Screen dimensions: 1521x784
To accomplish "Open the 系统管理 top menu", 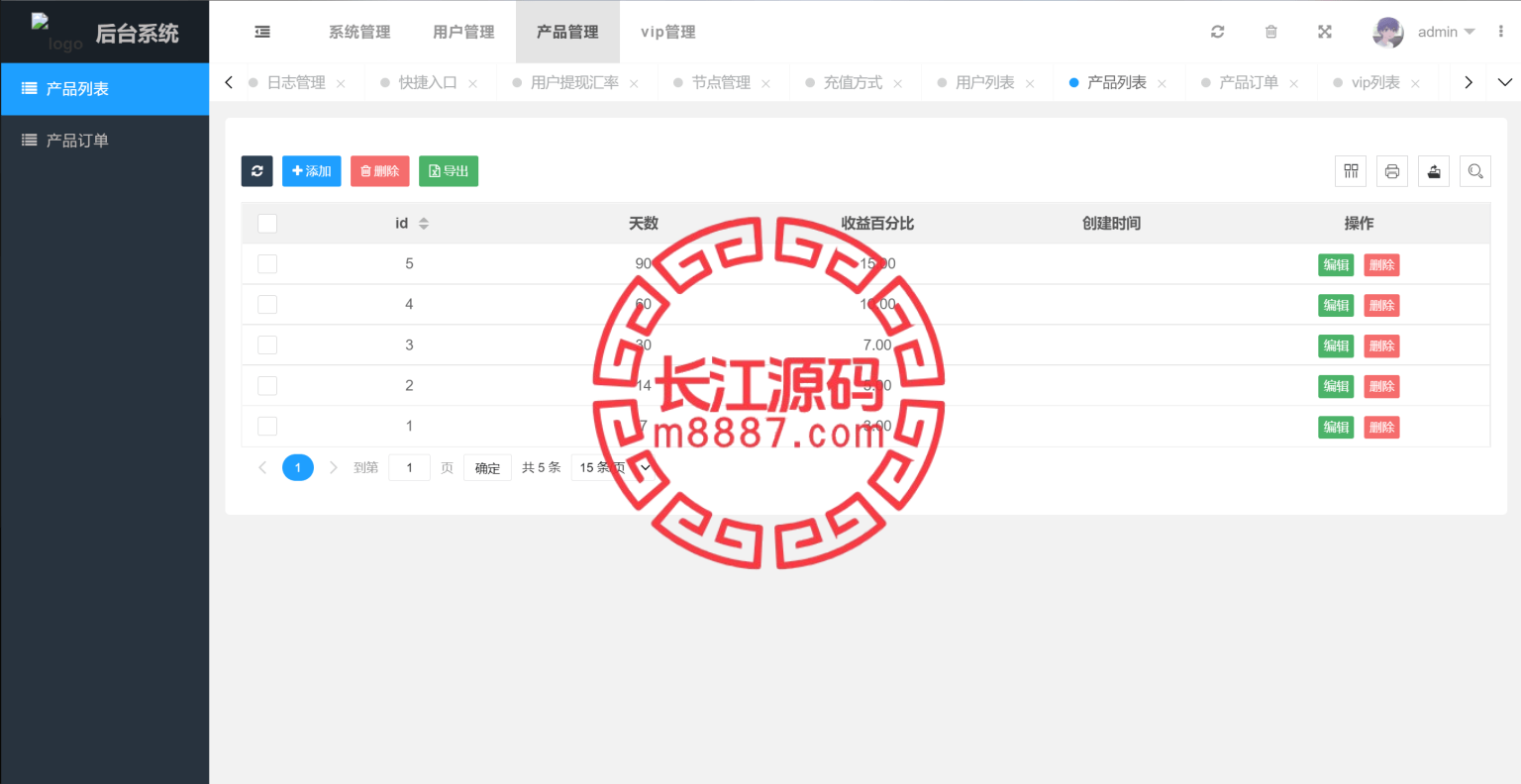I will (x=359, y=32).
